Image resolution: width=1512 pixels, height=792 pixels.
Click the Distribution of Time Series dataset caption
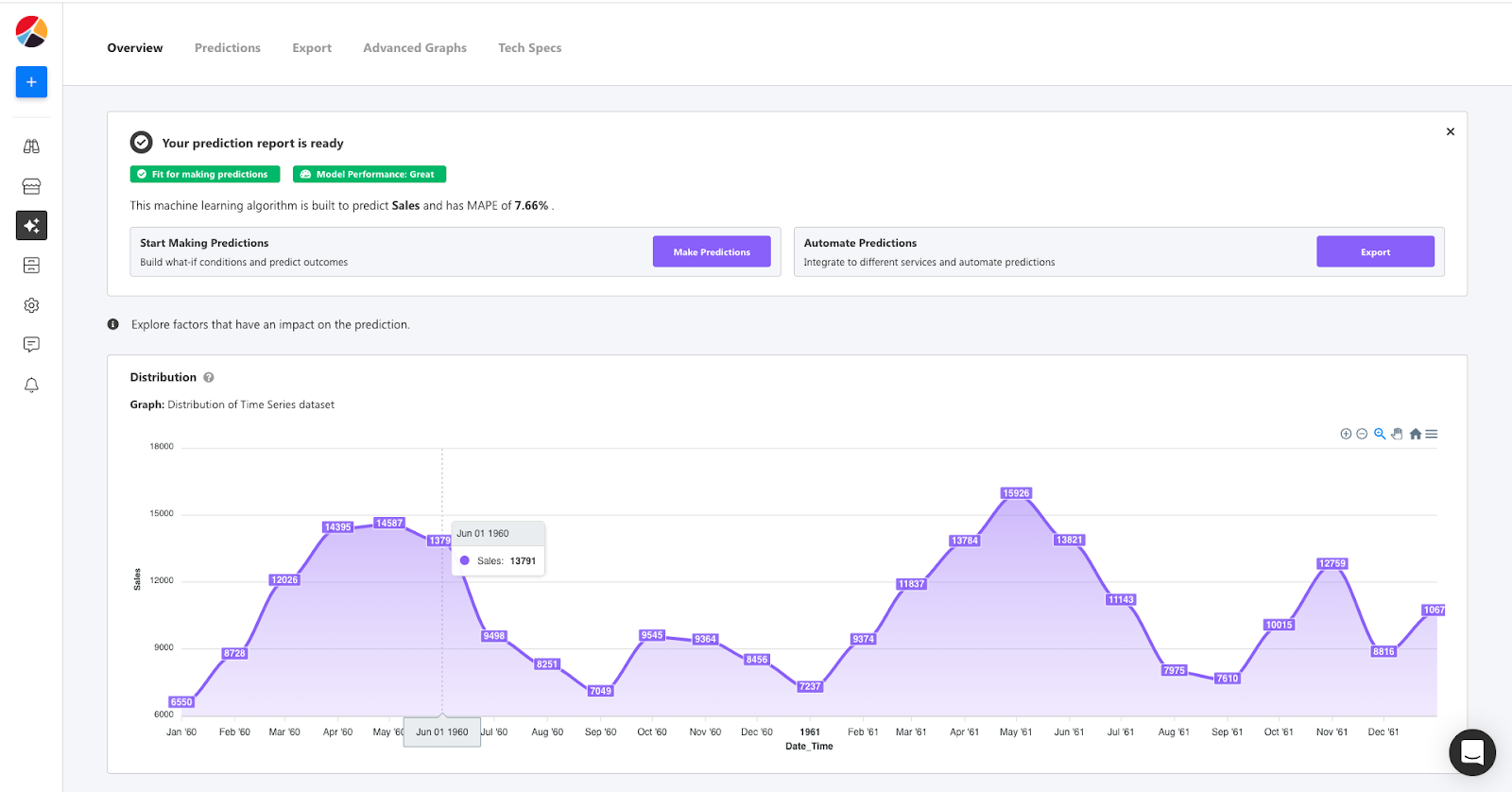pos(250,405)
